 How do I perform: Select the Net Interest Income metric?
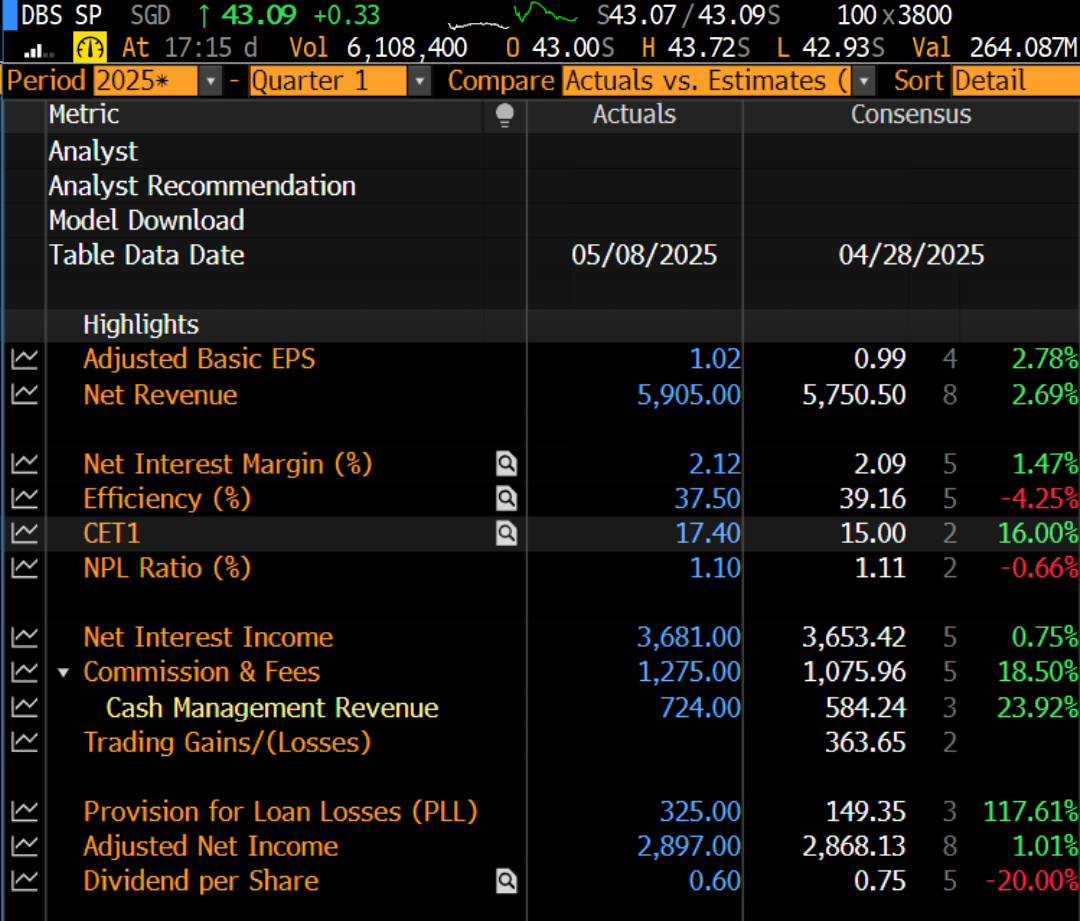tap(208, 637)
